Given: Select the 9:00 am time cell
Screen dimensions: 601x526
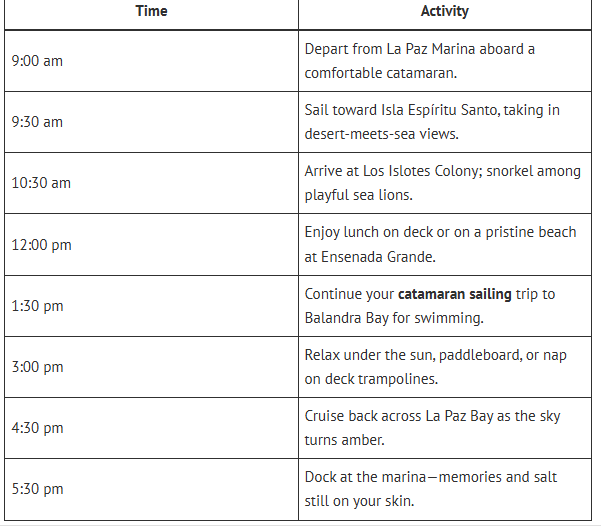Looking at the screenshot, I should pyautogui.click(x=37, y=61).
